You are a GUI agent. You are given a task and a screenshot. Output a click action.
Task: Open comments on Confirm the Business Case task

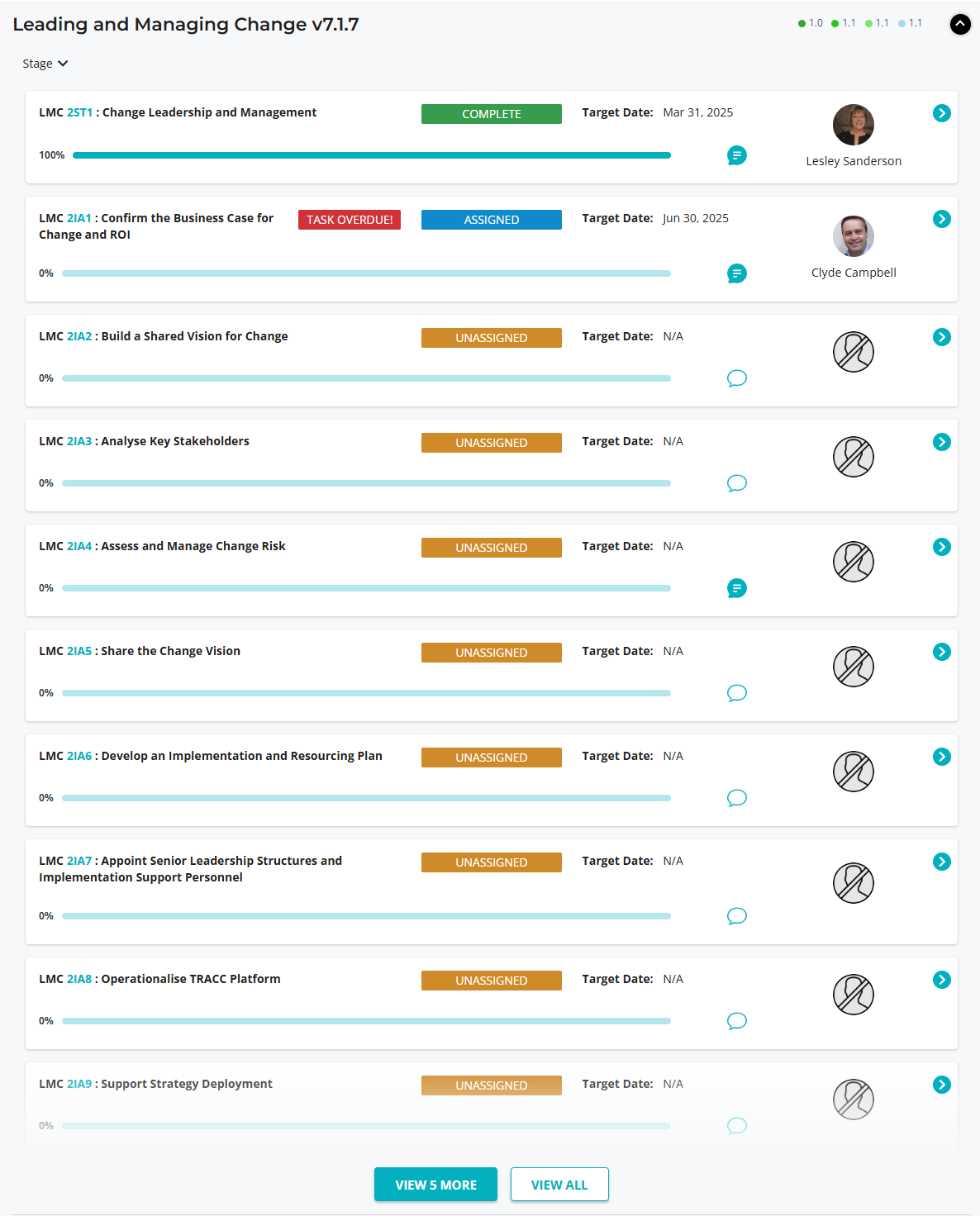pos(736,273)
